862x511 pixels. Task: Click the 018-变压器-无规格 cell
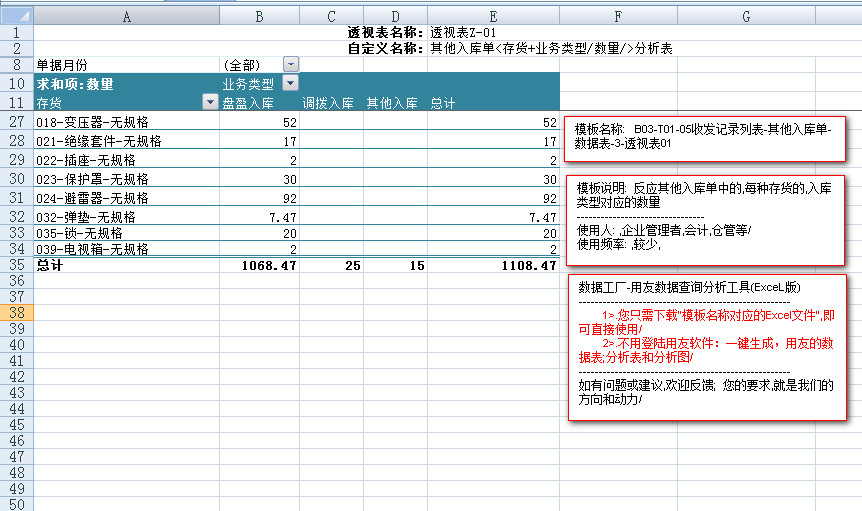coord(126,122)
